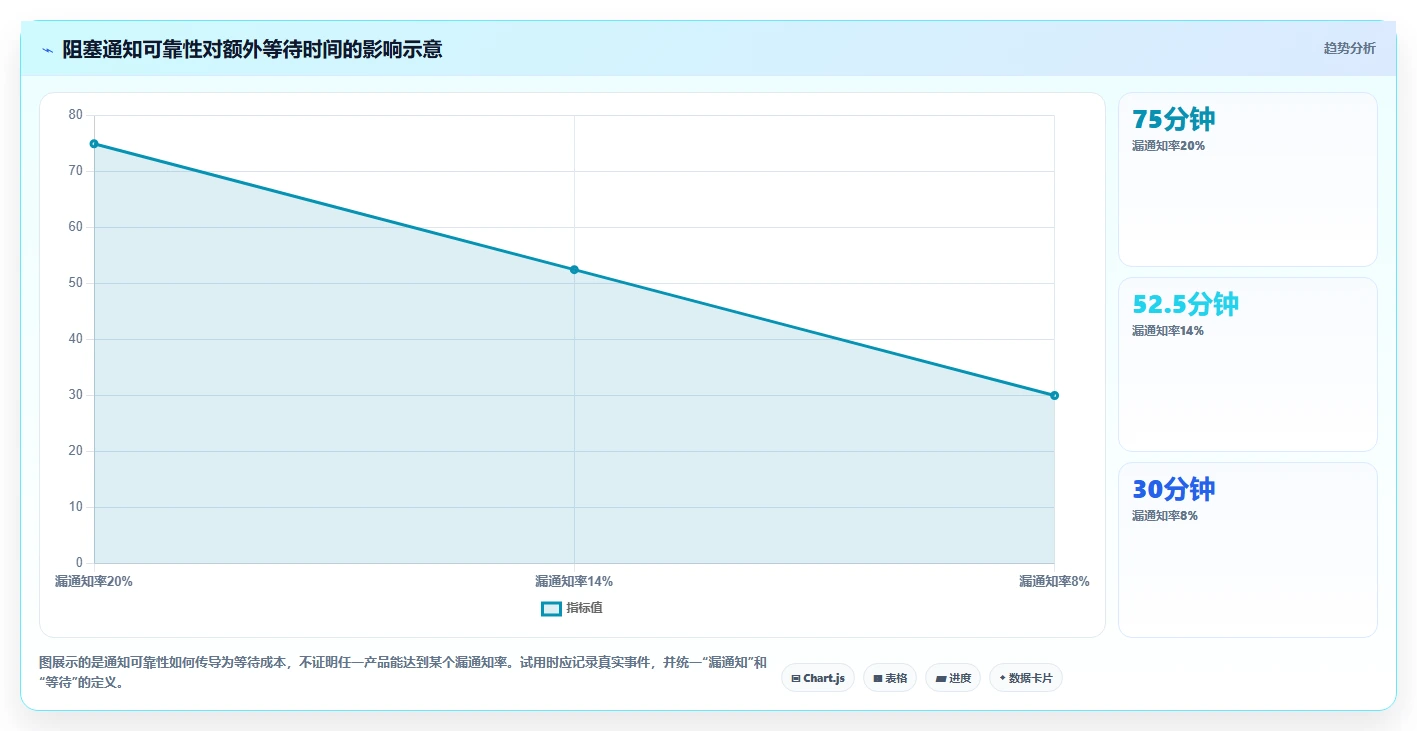Select the data point at 漏通知率20%
Image resolution: width=1417 pixels, height=731 pixels.
94,144
